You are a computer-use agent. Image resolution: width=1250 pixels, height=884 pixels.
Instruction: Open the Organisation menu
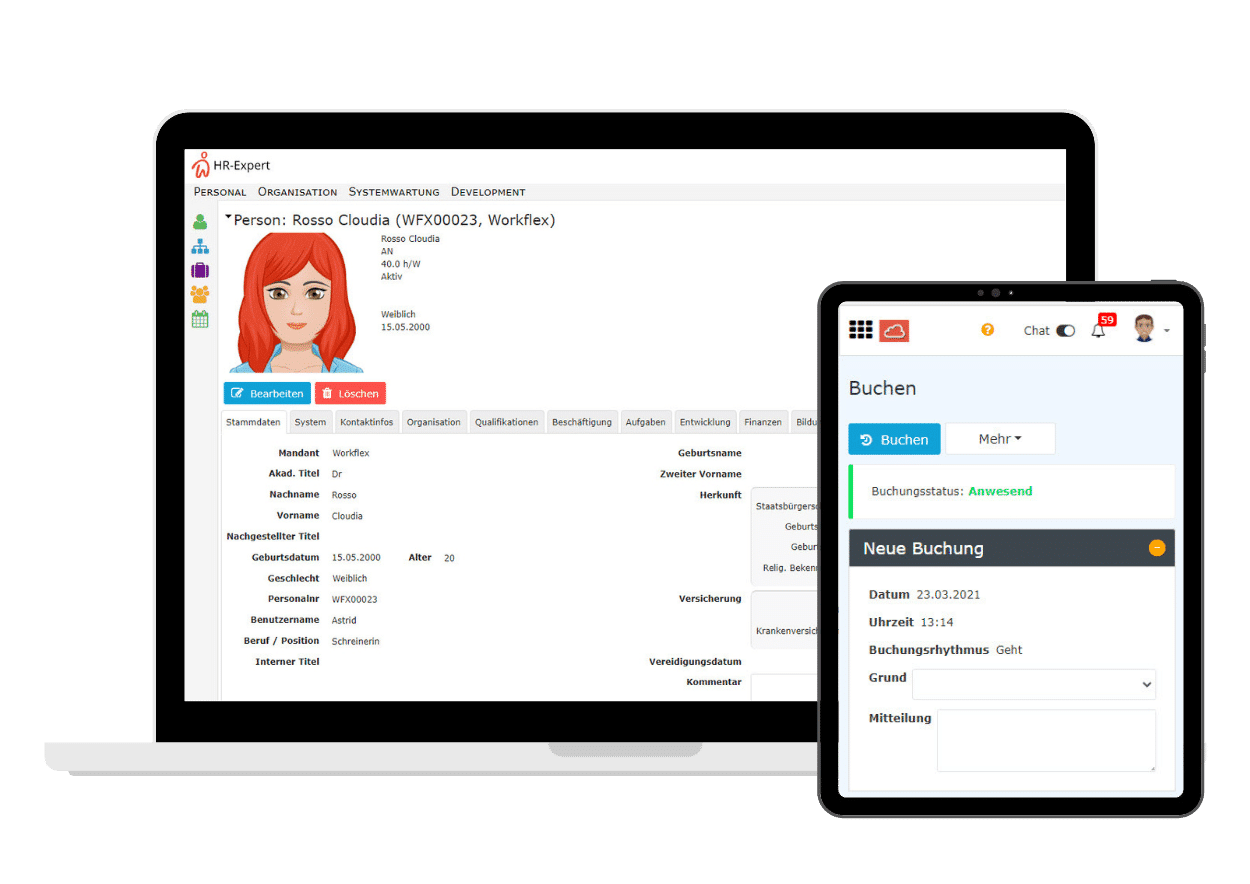point(297,191)
